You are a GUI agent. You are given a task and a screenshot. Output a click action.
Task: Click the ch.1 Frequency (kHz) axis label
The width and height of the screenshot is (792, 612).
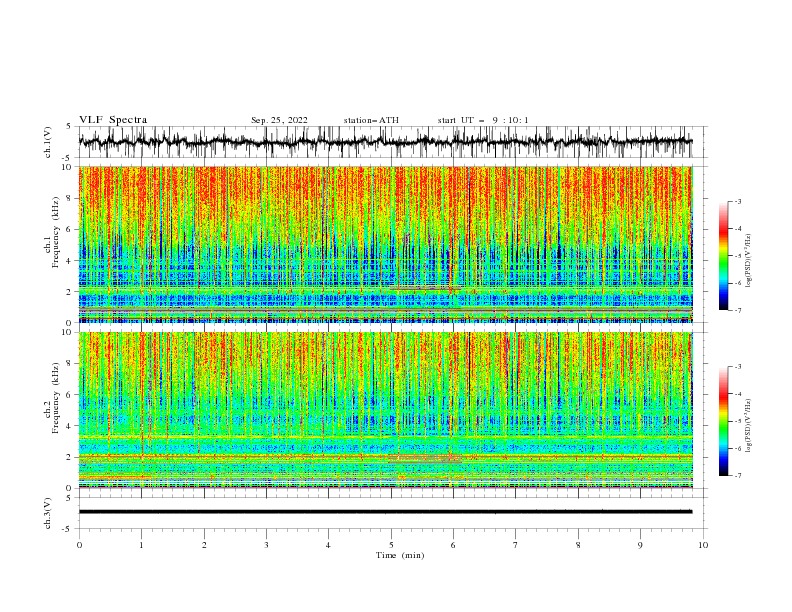click(52, 233)
